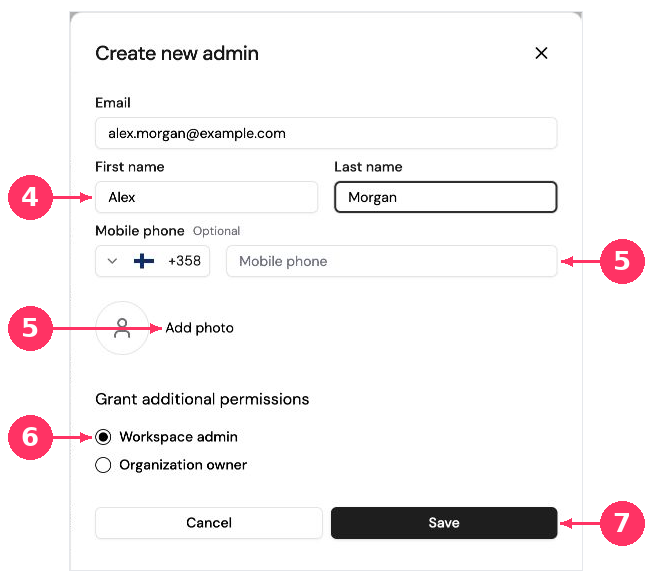Click the person avatar placeholder icon
Viewport: 652px width, 582px height.
122,328
